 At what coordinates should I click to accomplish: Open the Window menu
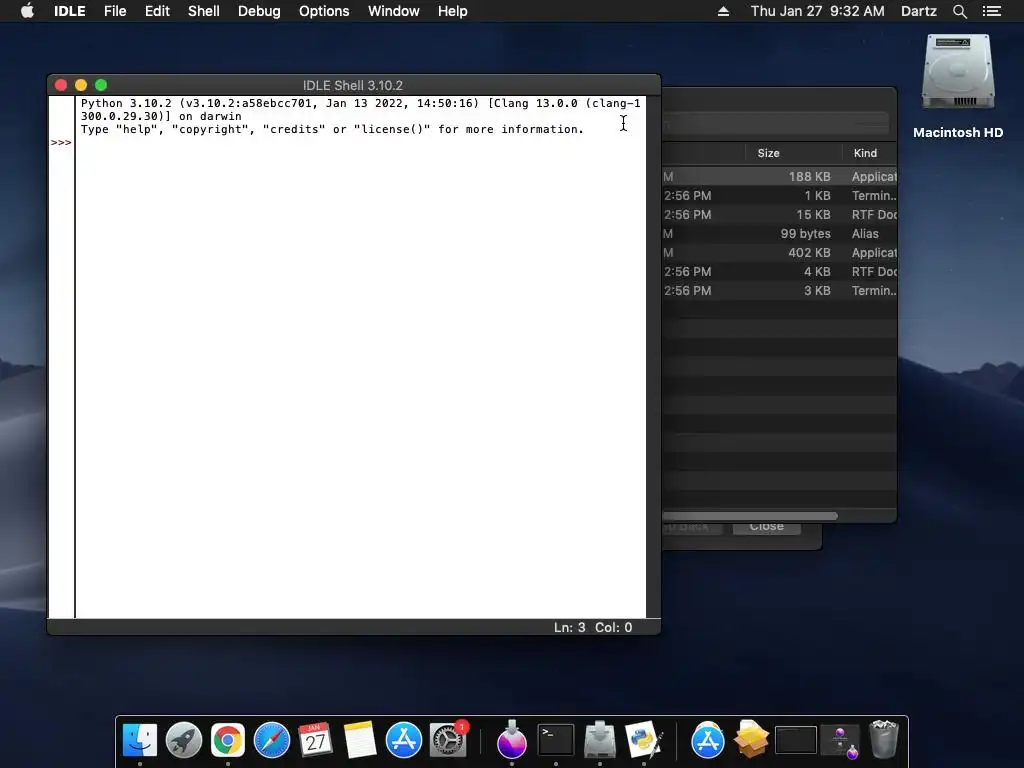pos(393,11)
